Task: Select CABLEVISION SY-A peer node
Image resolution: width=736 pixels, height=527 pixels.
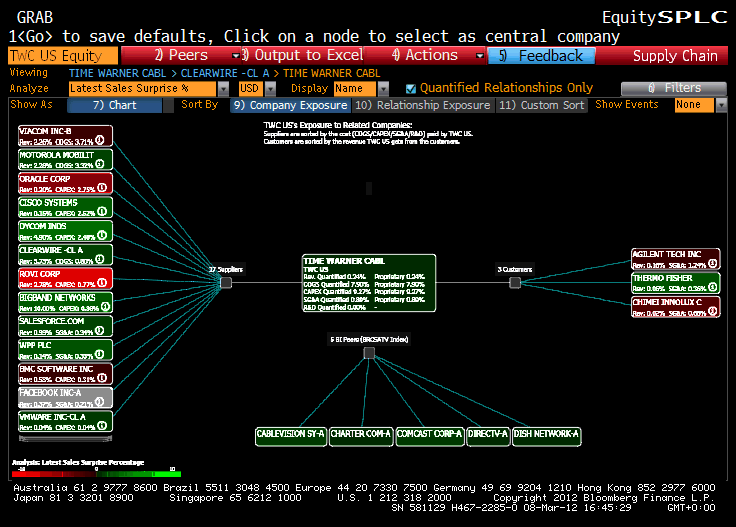Action: (291, 436)
